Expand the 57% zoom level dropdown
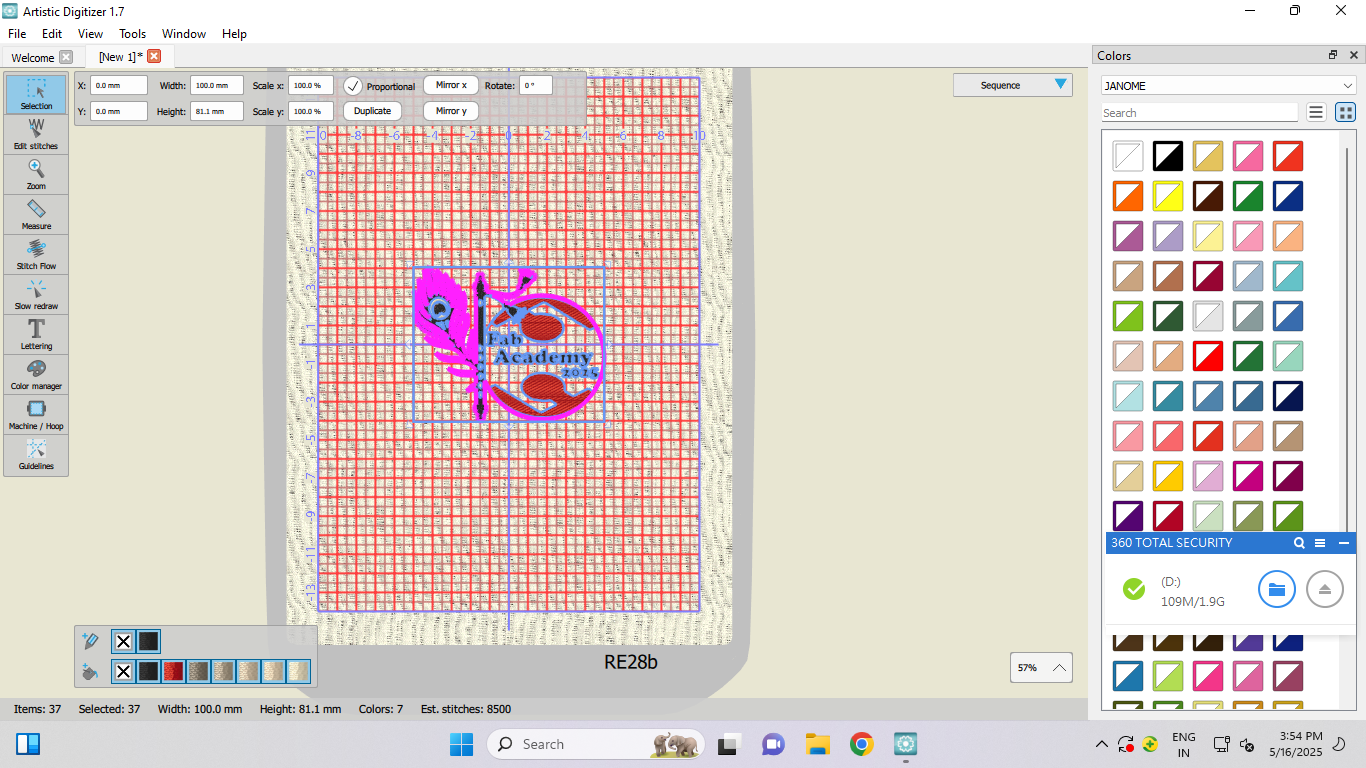This screenshot has width=1366, height=768. [x=1042, y=667]
